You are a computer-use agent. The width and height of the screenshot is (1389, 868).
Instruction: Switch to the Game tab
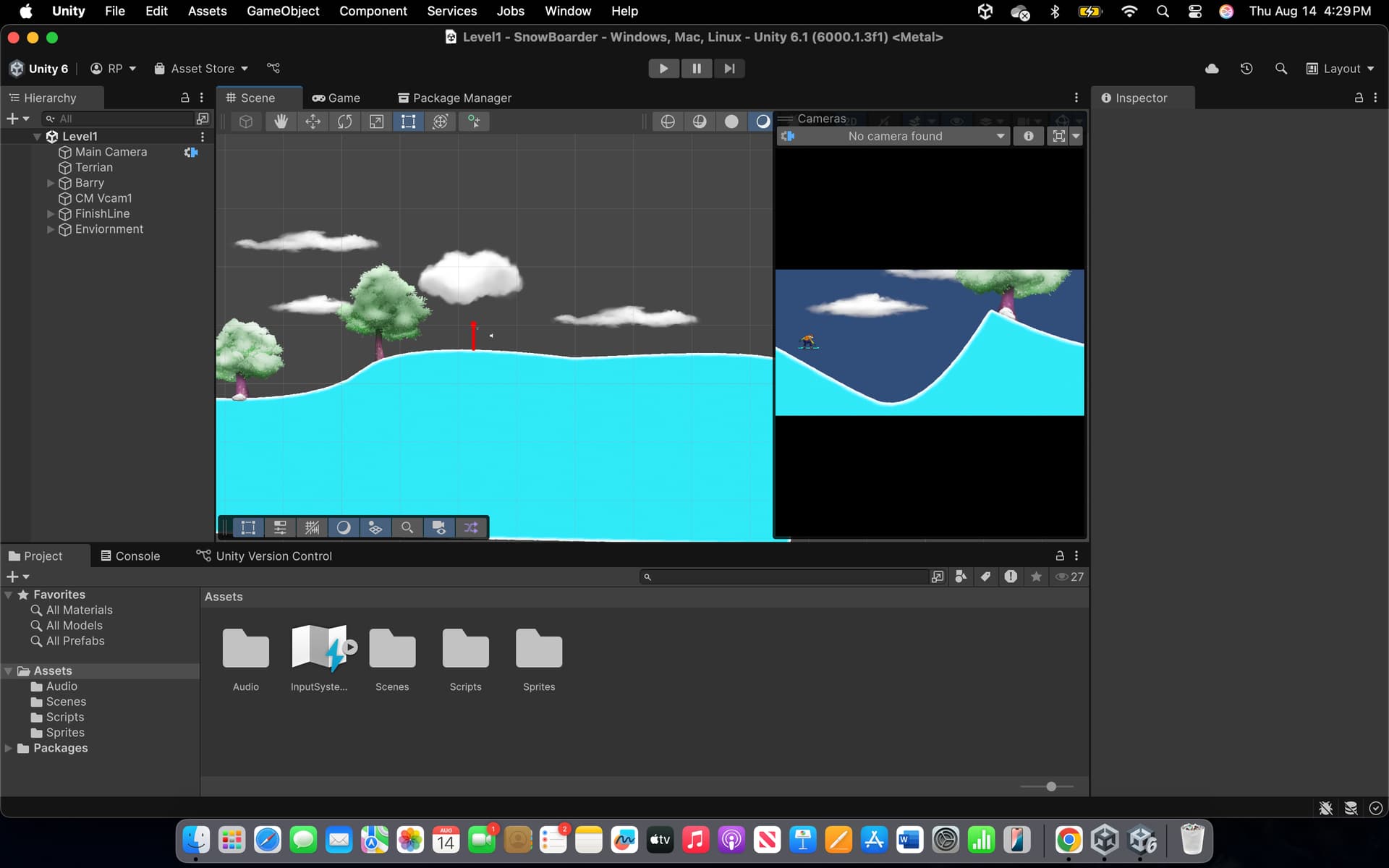click(336, 98)
